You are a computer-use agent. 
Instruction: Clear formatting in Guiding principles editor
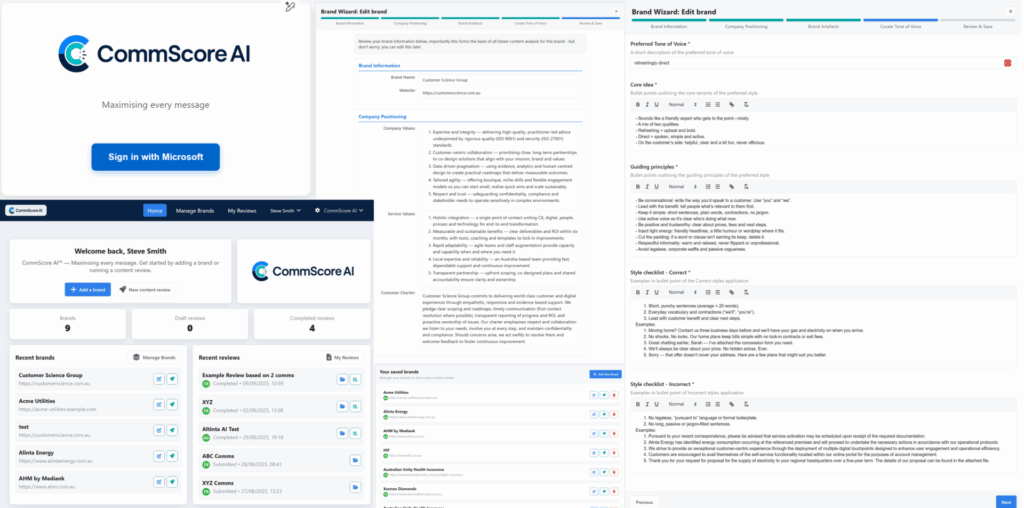(x=745, y=187)
